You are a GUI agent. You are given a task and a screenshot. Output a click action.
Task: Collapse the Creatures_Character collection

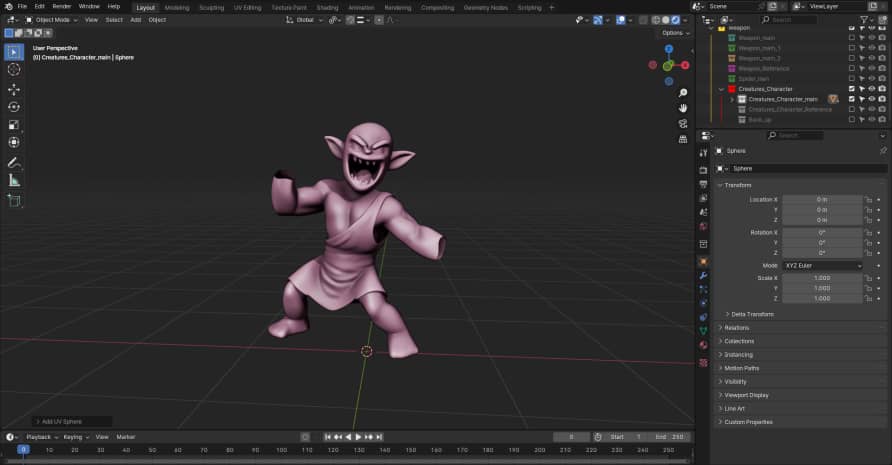point(721,89)
